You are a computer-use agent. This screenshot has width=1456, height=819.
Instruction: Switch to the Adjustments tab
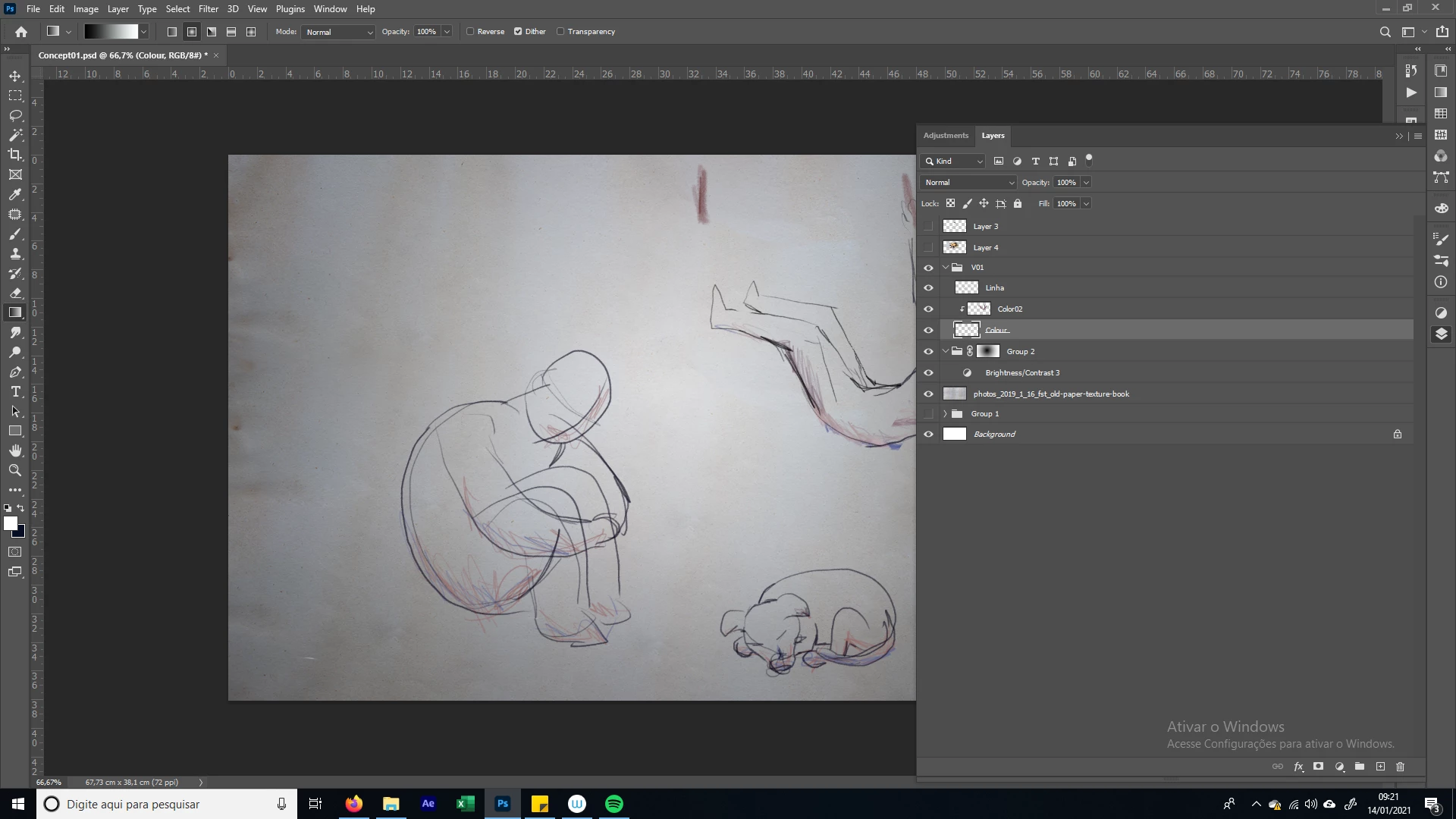(945, 136)
